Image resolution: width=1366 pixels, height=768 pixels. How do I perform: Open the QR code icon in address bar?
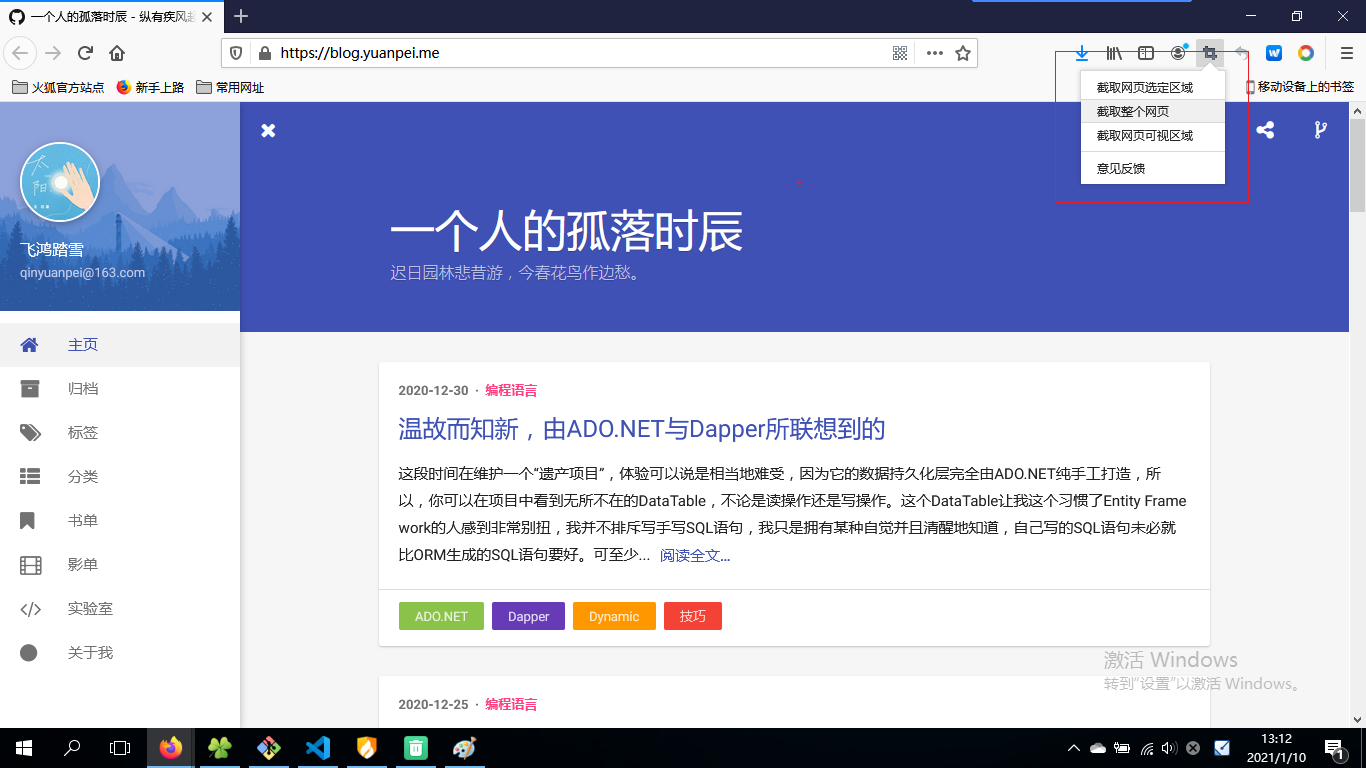coord(899,53)
